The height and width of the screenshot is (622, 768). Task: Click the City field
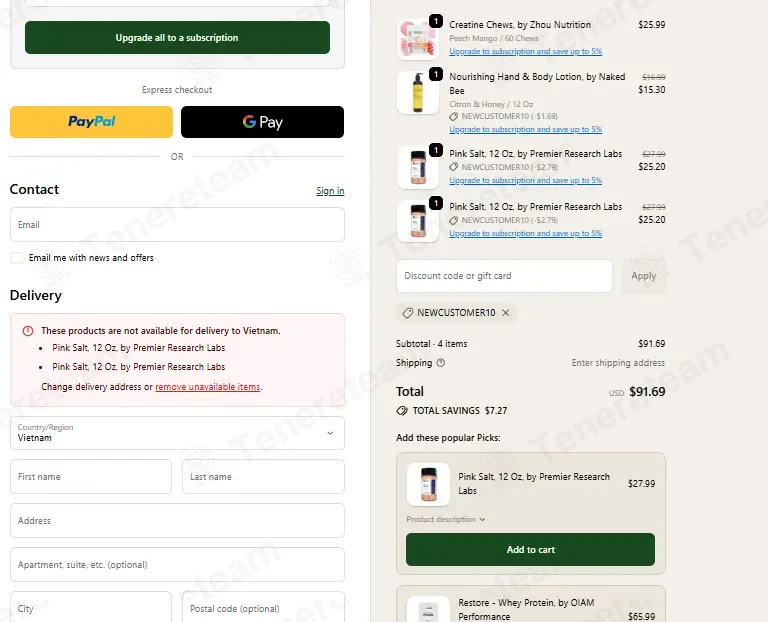click(91, 607)
